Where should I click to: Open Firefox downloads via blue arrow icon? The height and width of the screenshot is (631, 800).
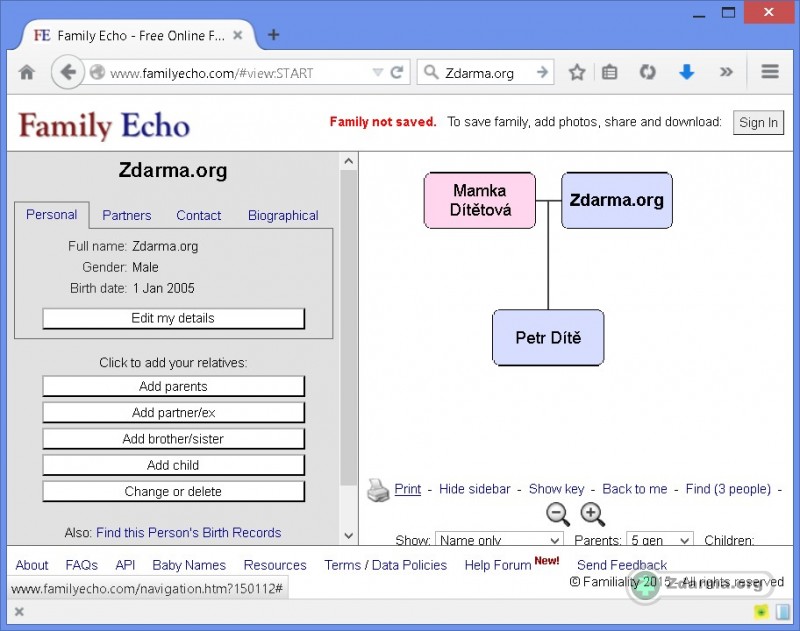pyautogui.click(x=687, y=71)
